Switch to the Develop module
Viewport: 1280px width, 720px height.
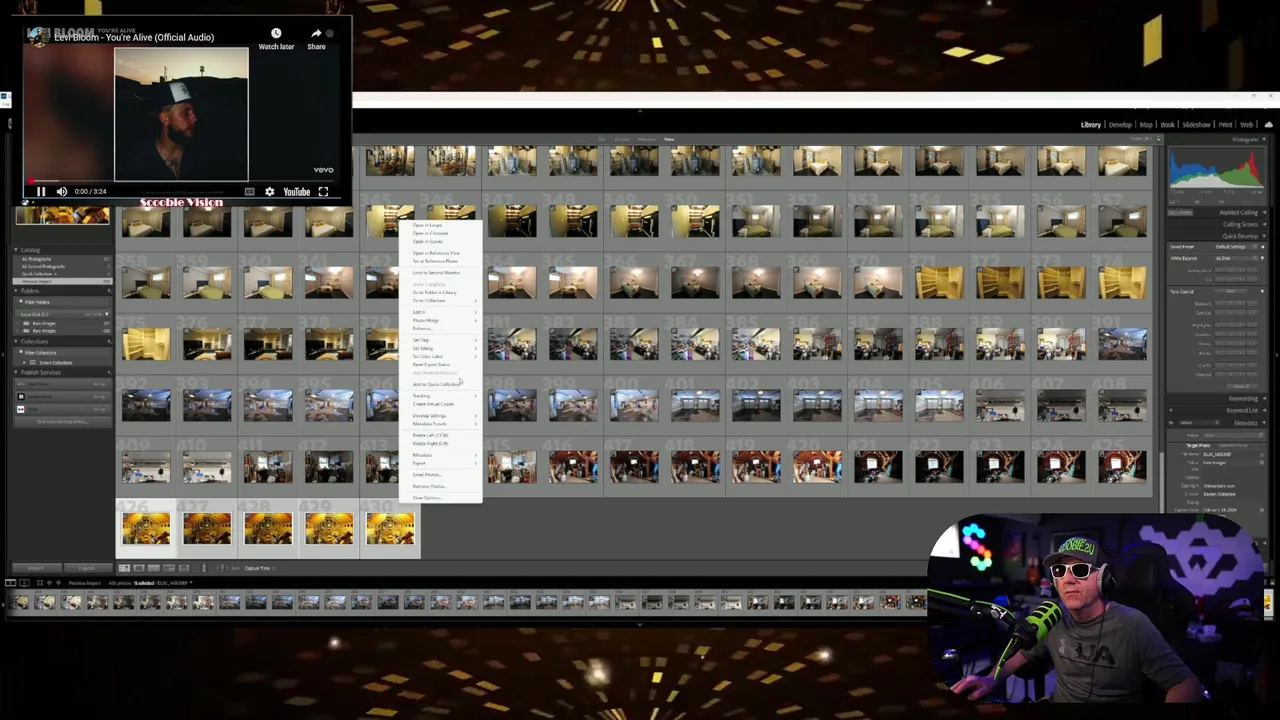(1120, 125)
